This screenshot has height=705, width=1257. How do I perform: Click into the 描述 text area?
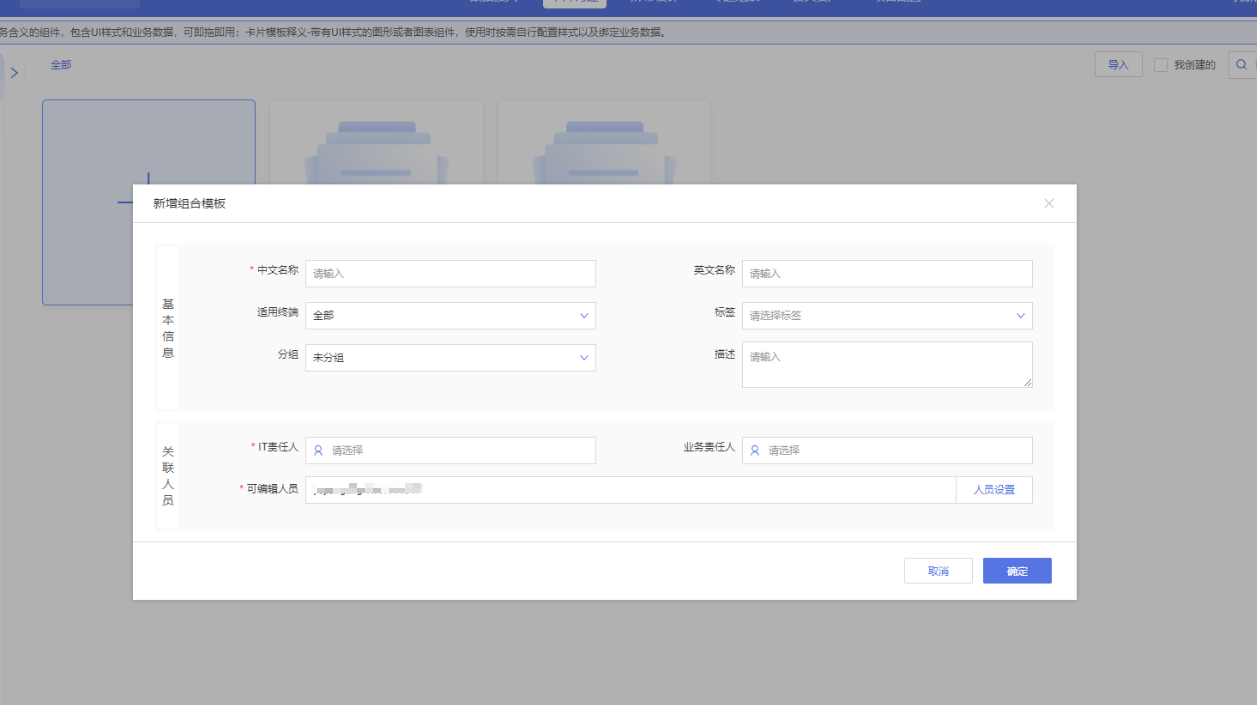click(887, 365)
